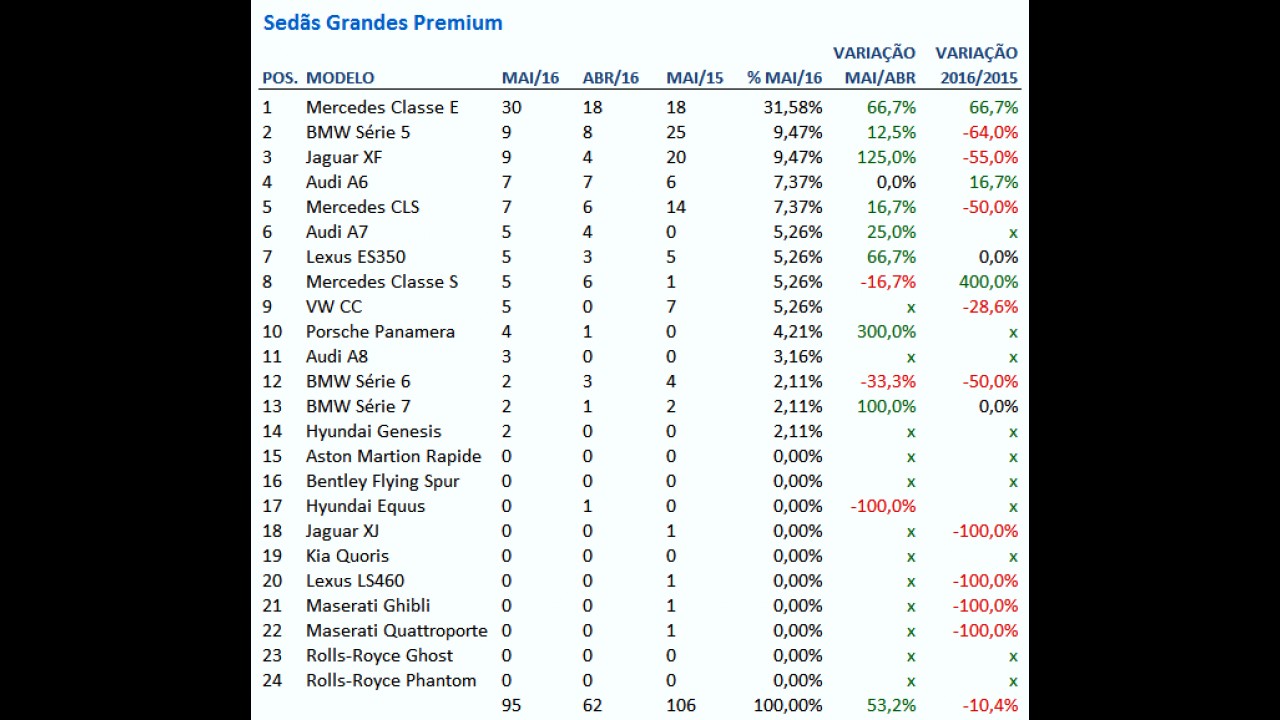Click the 'POS.' column header
This screenshot has width=1280, height=720.
280,78
